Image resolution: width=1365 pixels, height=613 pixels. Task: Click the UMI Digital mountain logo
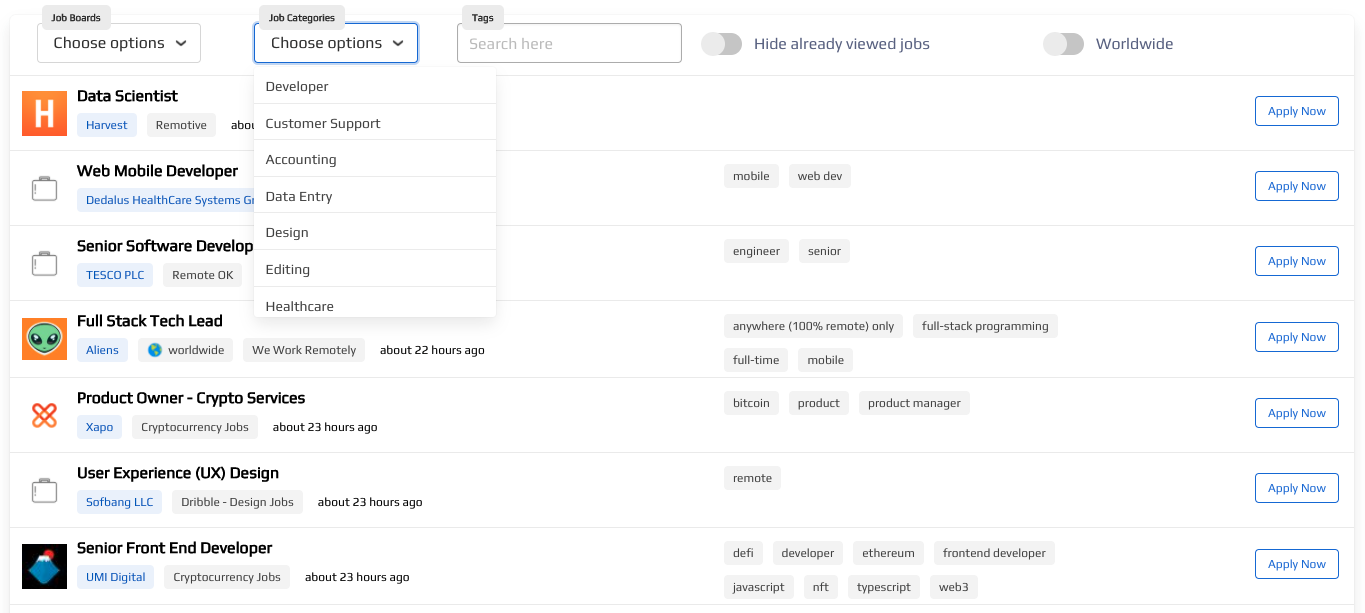[44, 566]
